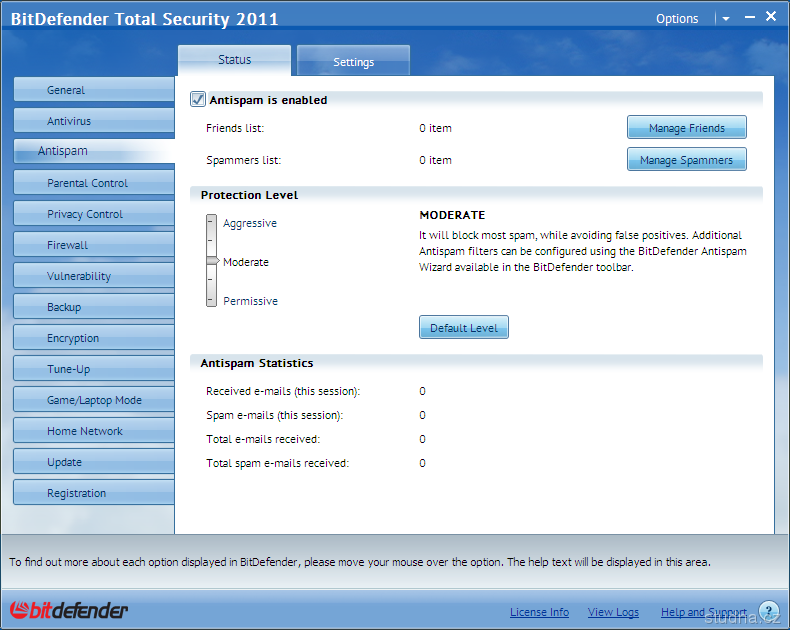Screen dimensions: 790x630
Task: Click the protection level slider thumb
Action: (213, 261)
